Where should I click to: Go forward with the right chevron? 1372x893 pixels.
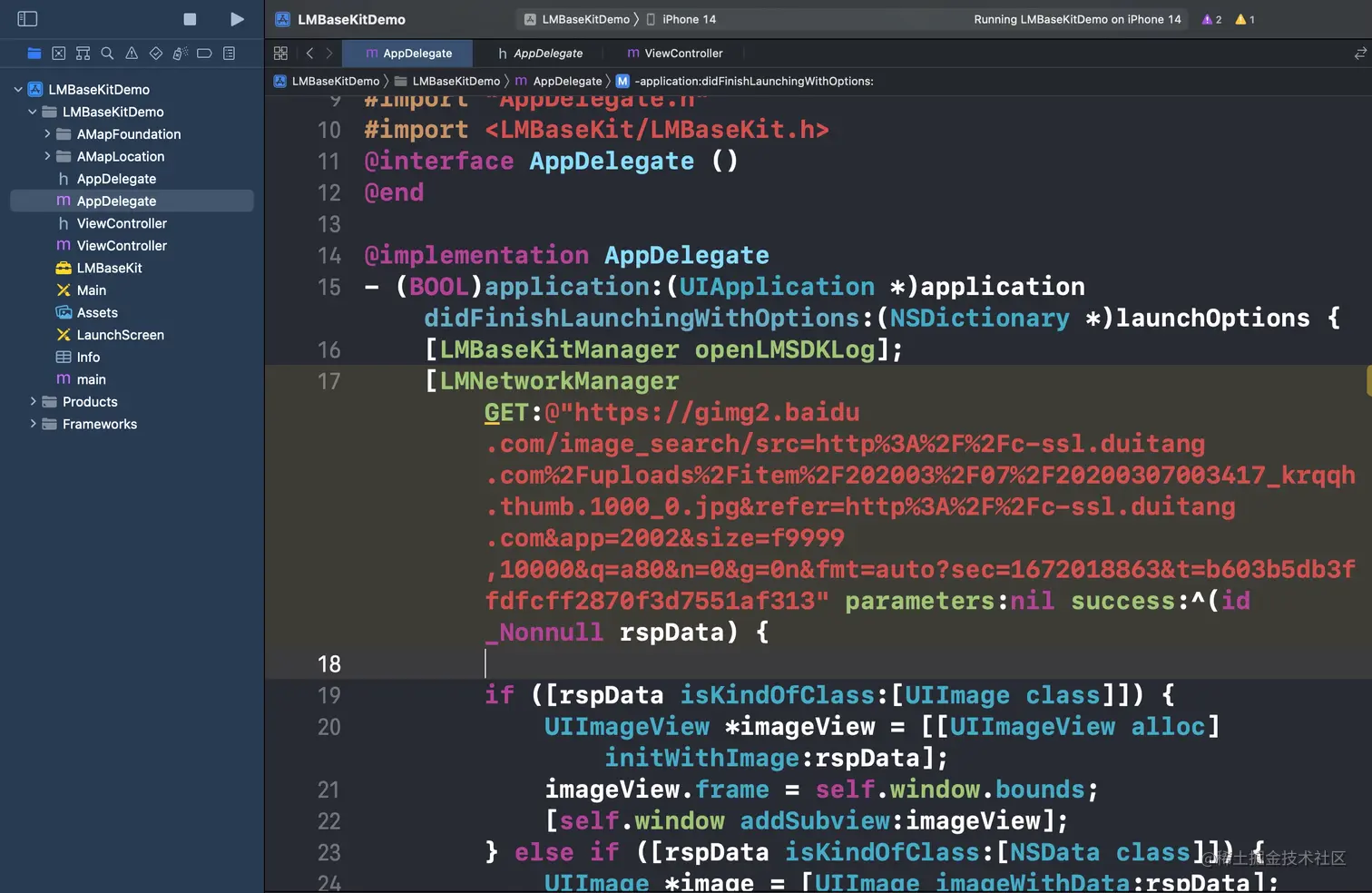pos(328,54)
